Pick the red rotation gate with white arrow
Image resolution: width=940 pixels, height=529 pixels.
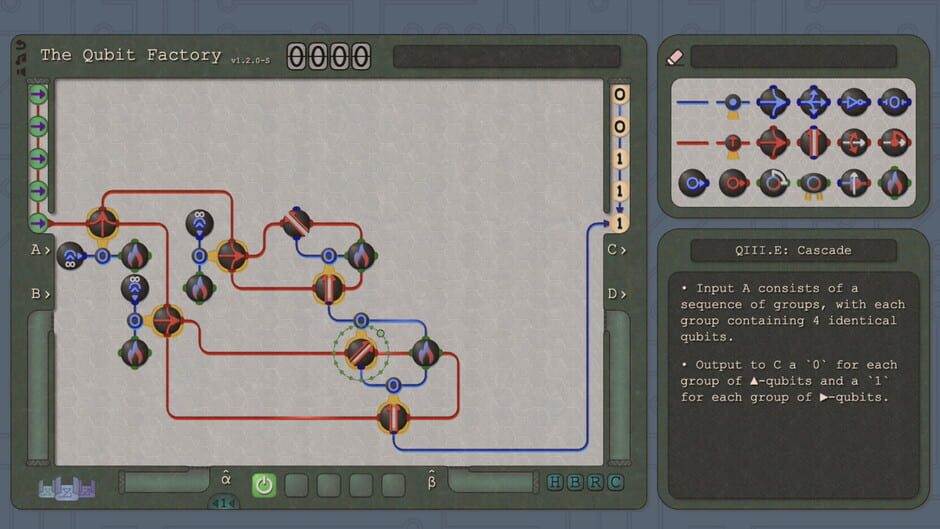[854, 143]
